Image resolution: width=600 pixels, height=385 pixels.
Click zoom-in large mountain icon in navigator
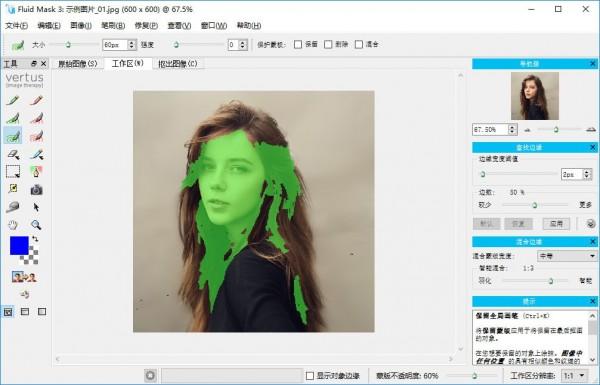(591, 130)
